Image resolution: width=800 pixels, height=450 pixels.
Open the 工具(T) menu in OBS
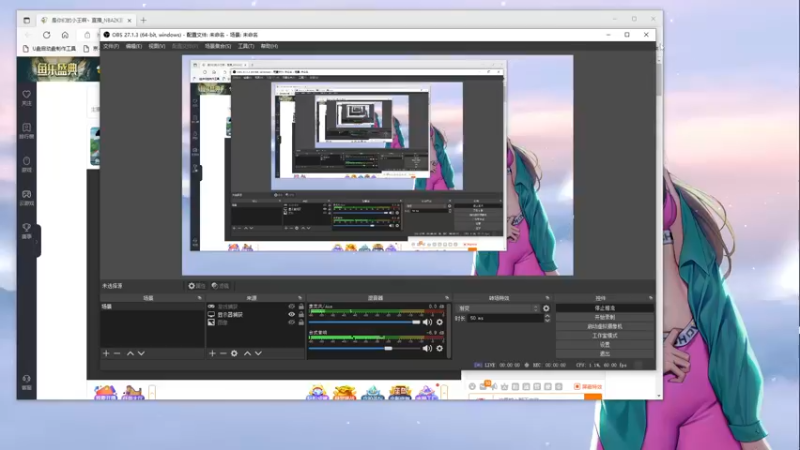click(x=246, y=46)
